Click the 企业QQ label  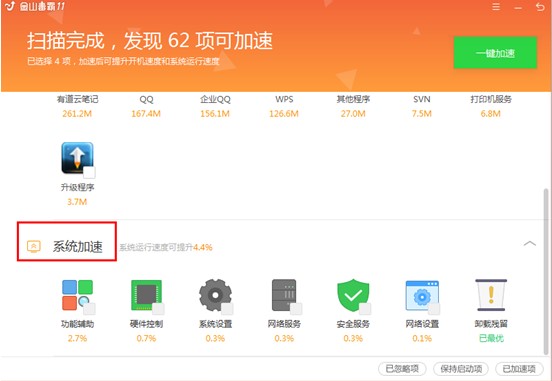click(215, 99)
